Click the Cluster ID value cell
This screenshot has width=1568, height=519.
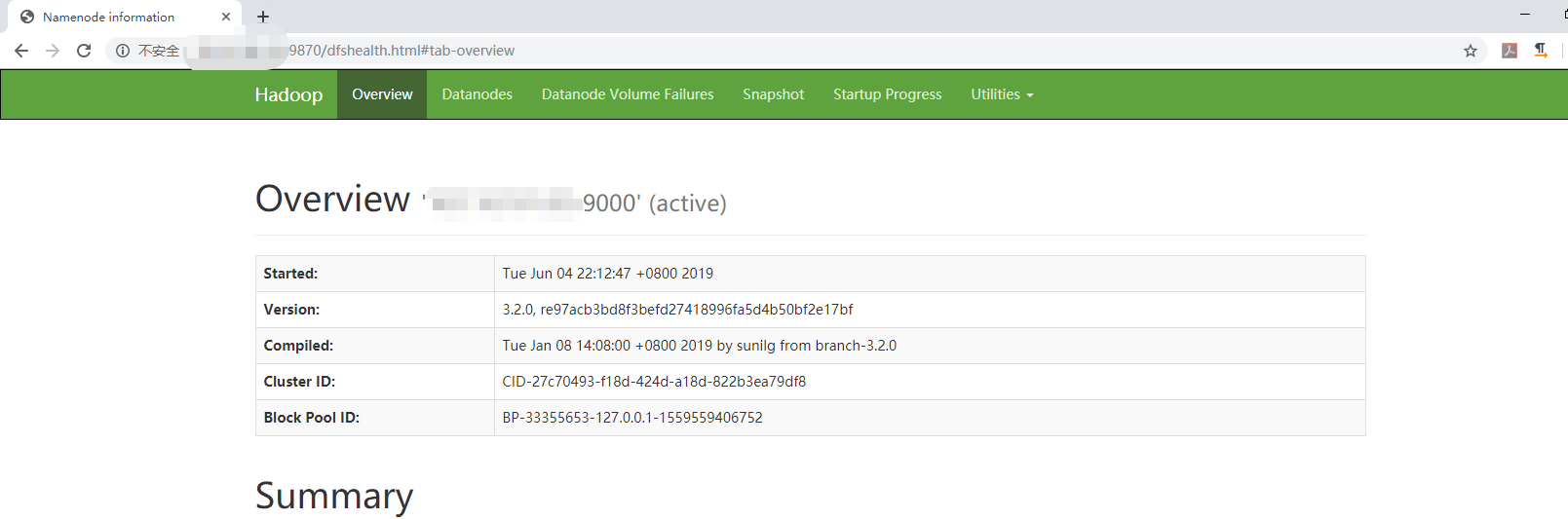pyautogui.click(x=654, y=382)
